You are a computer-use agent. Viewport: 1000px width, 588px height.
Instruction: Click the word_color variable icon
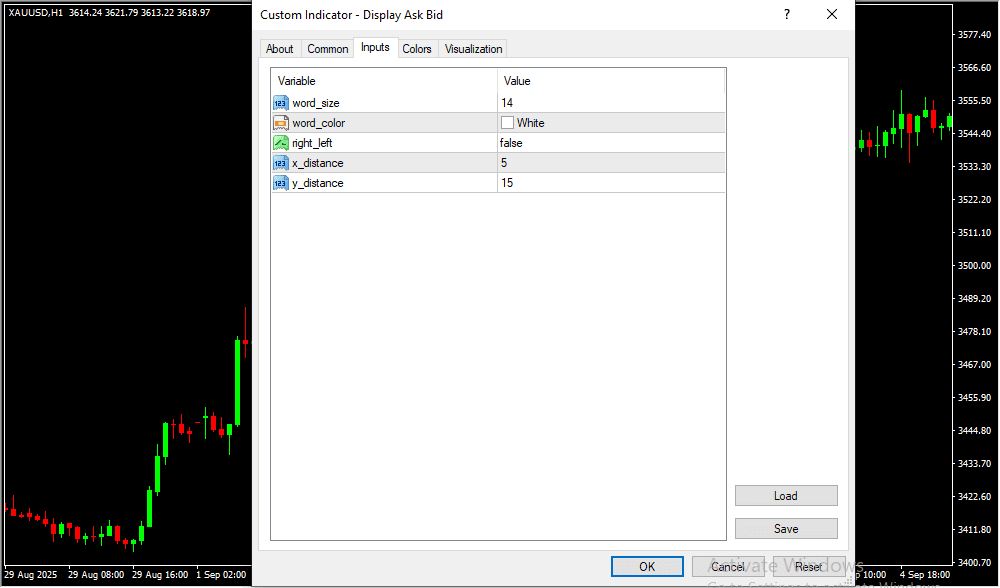pyautogui.click(x=281, y=123)
